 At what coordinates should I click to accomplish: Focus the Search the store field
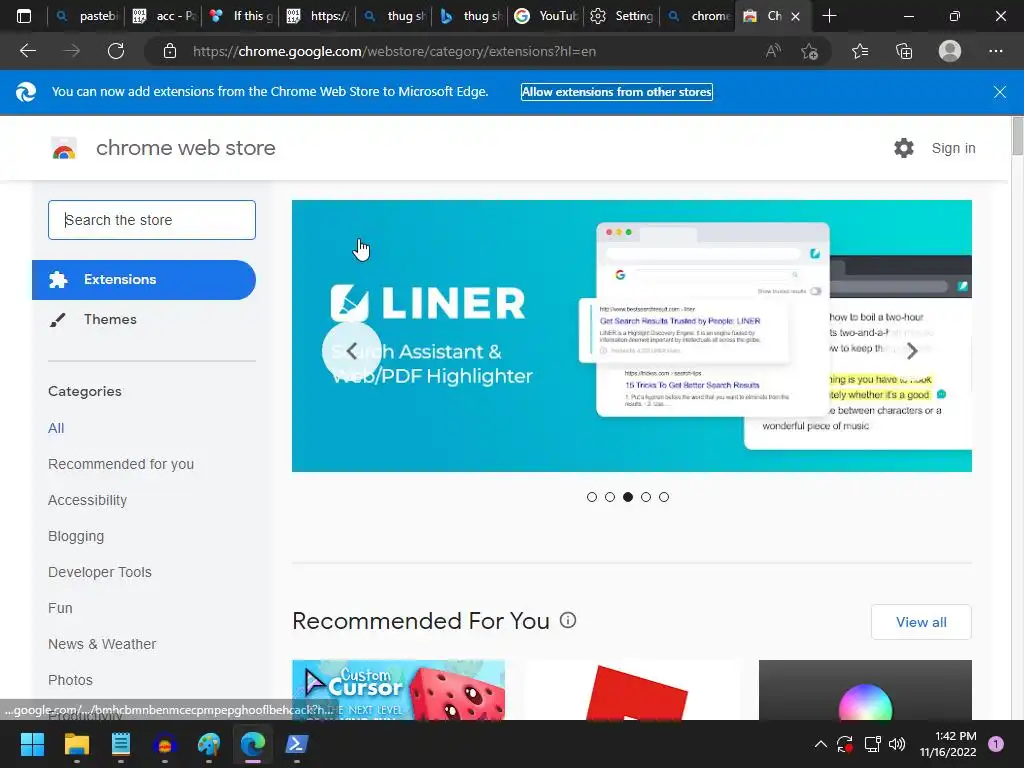point(152,220)
